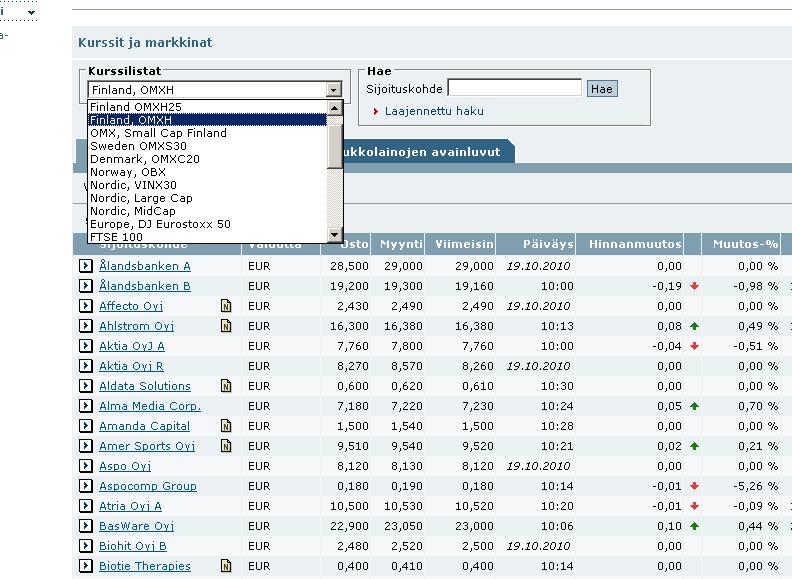
Task: Sort table by Muutos-% column
Action: tap(745, 244)
